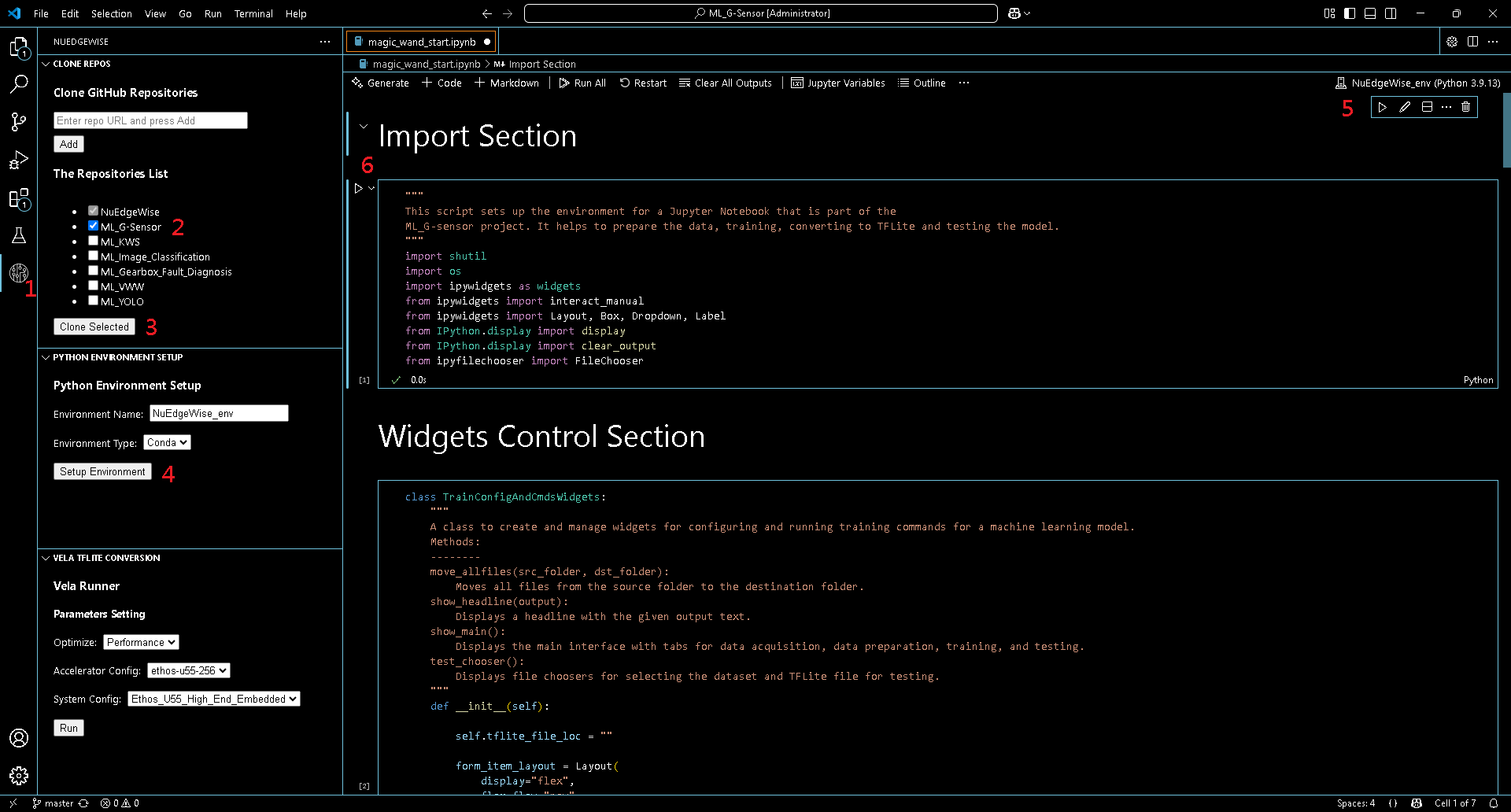Run the import code cell
The height and width of the screenshot is (812, 1511).
click(358, 188)
